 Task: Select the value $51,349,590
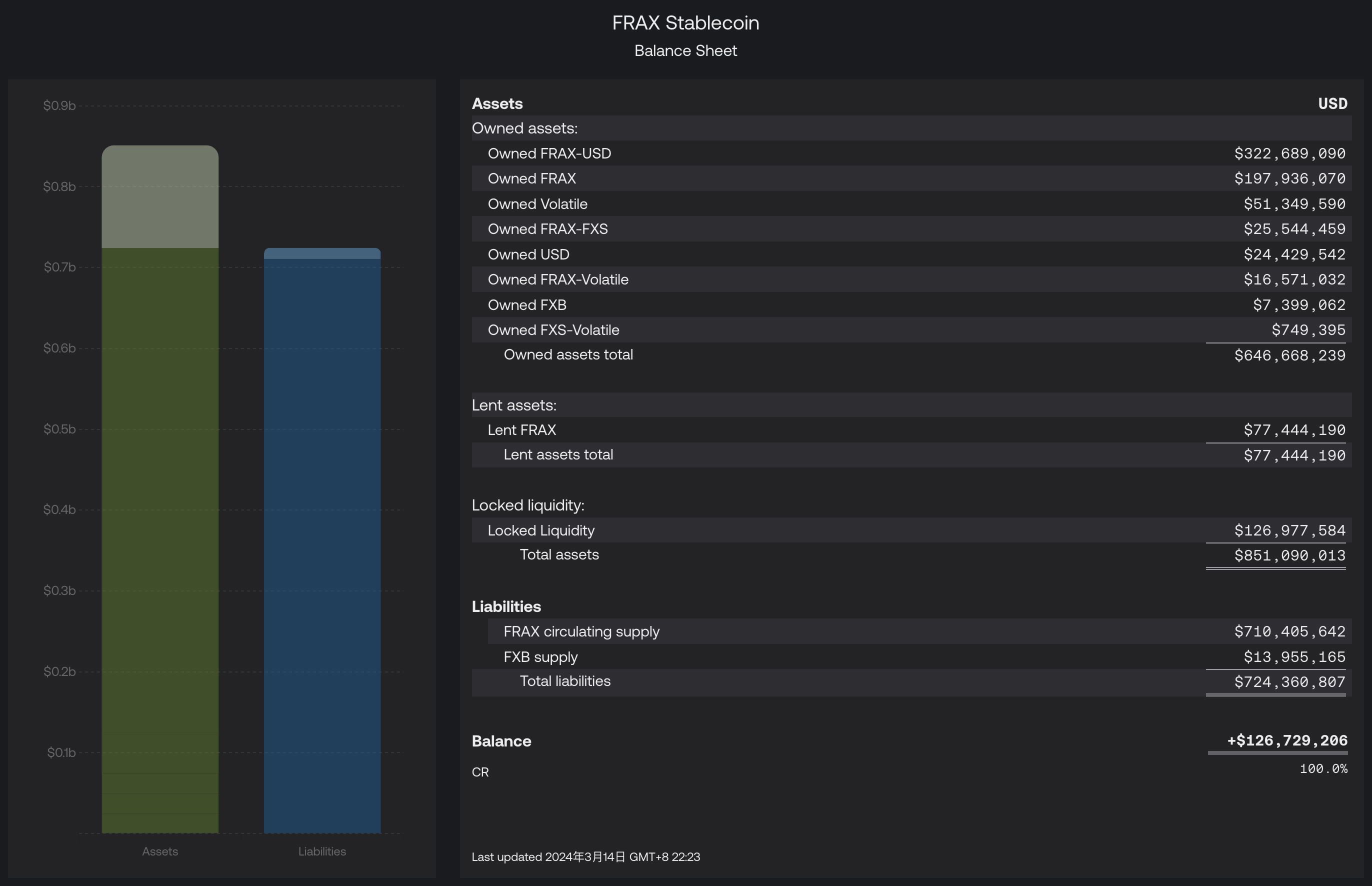click(x=1294, y=204)
